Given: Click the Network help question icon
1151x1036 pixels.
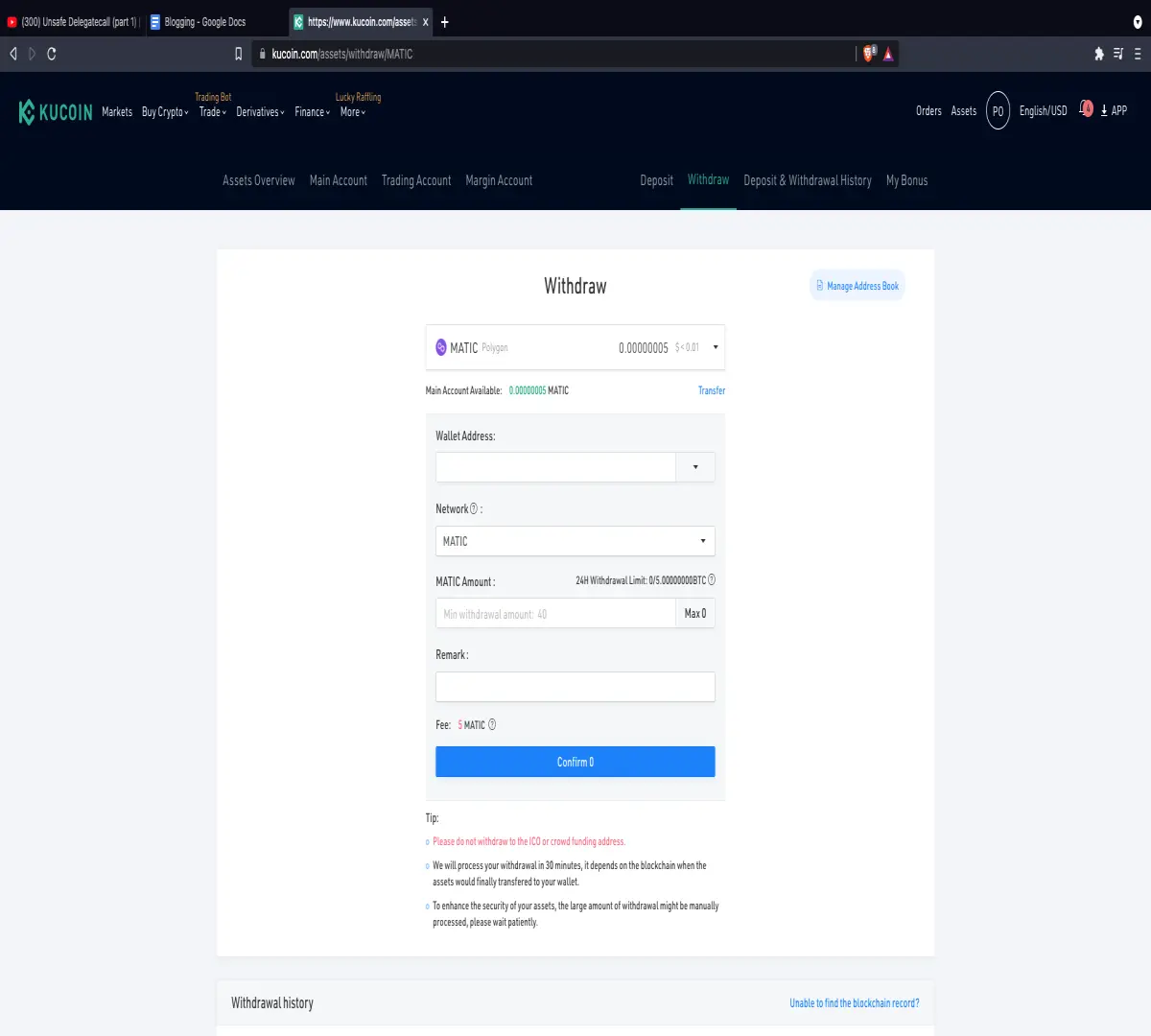Looking at the screenshot, I should point(474,508).
